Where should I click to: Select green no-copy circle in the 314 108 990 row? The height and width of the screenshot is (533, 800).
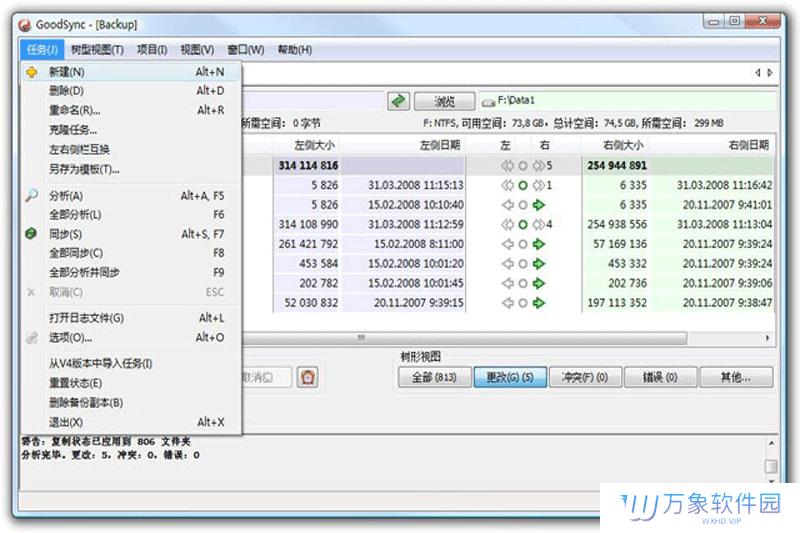(523, 224)
